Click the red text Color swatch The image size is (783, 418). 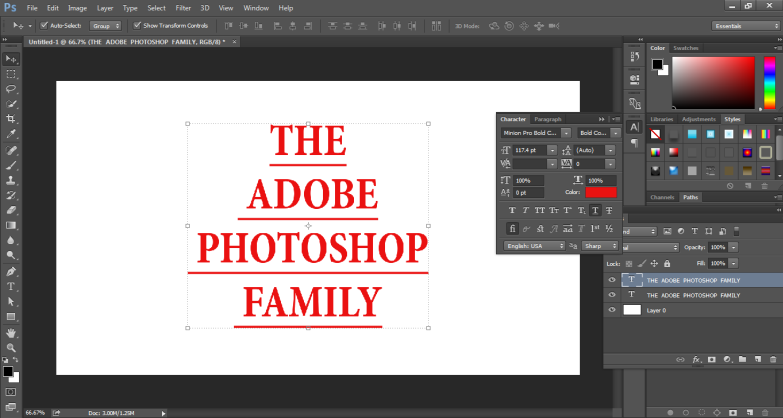tap(601, 192)
